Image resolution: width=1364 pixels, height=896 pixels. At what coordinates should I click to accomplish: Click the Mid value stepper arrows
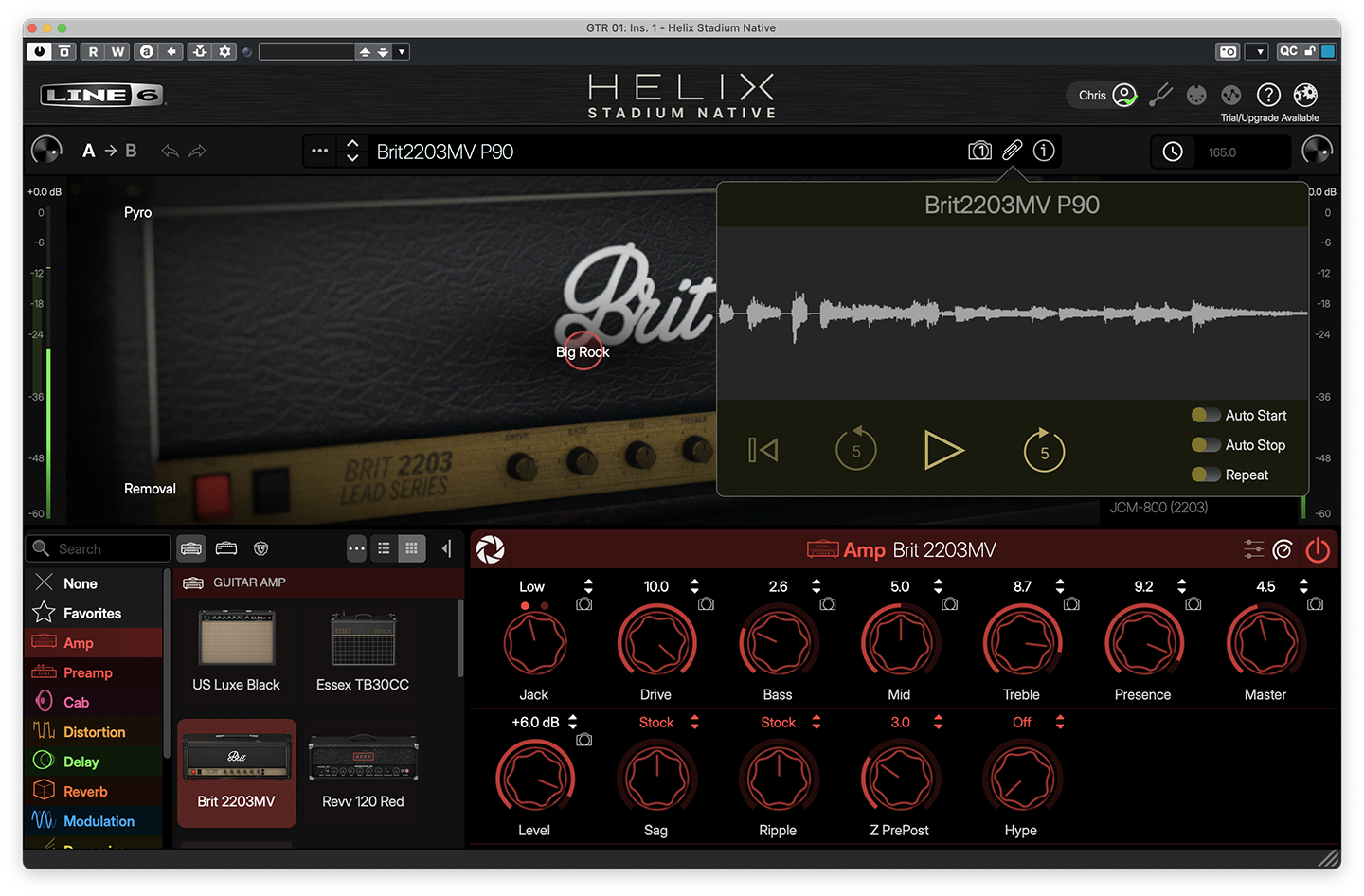tap(938, 586)
